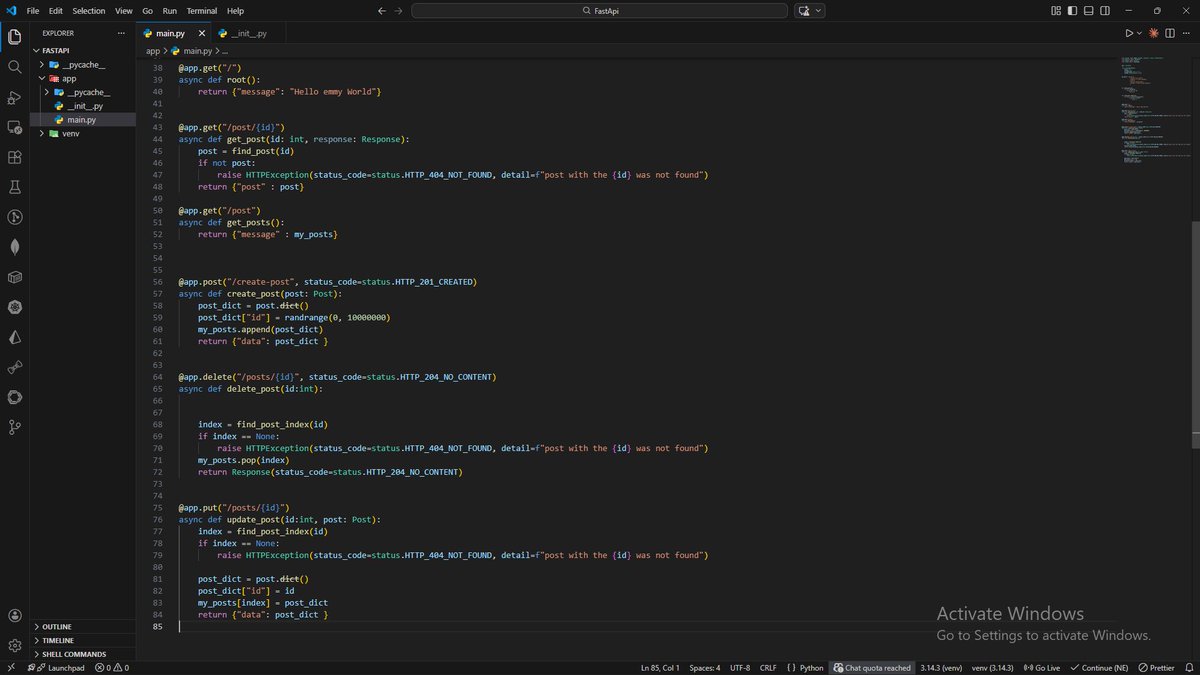Image resolution: width=1200 pixels, height=675 pixels.
Task: Open the Help menu
Action: 235,10
